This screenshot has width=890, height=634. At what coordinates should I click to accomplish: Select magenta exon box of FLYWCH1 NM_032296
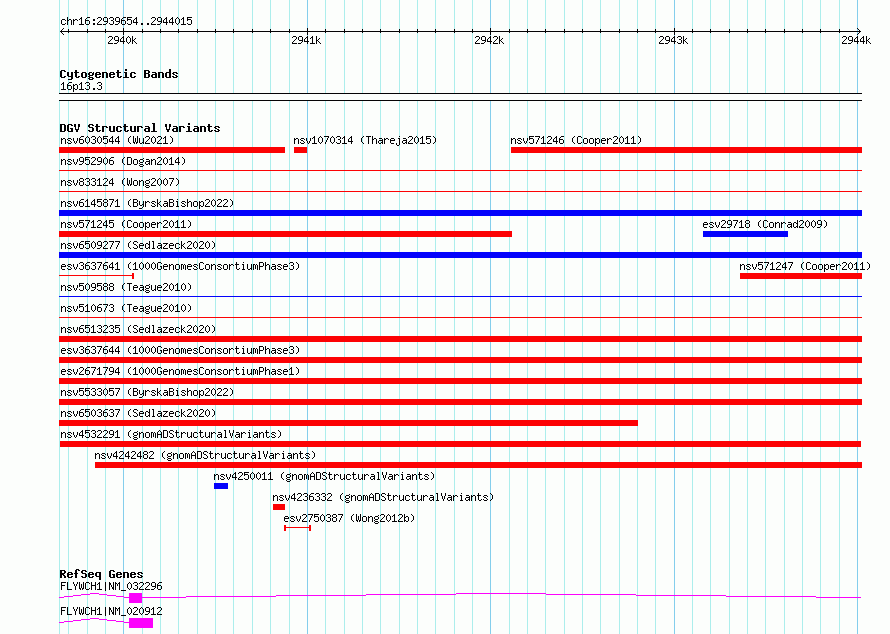pos(135,598)
